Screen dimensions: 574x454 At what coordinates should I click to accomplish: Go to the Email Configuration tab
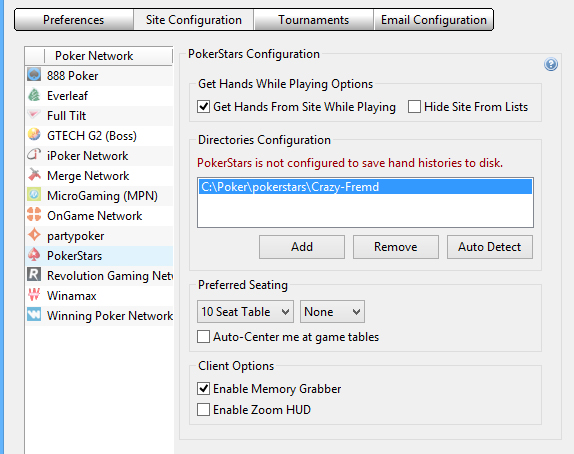[433, 20]
